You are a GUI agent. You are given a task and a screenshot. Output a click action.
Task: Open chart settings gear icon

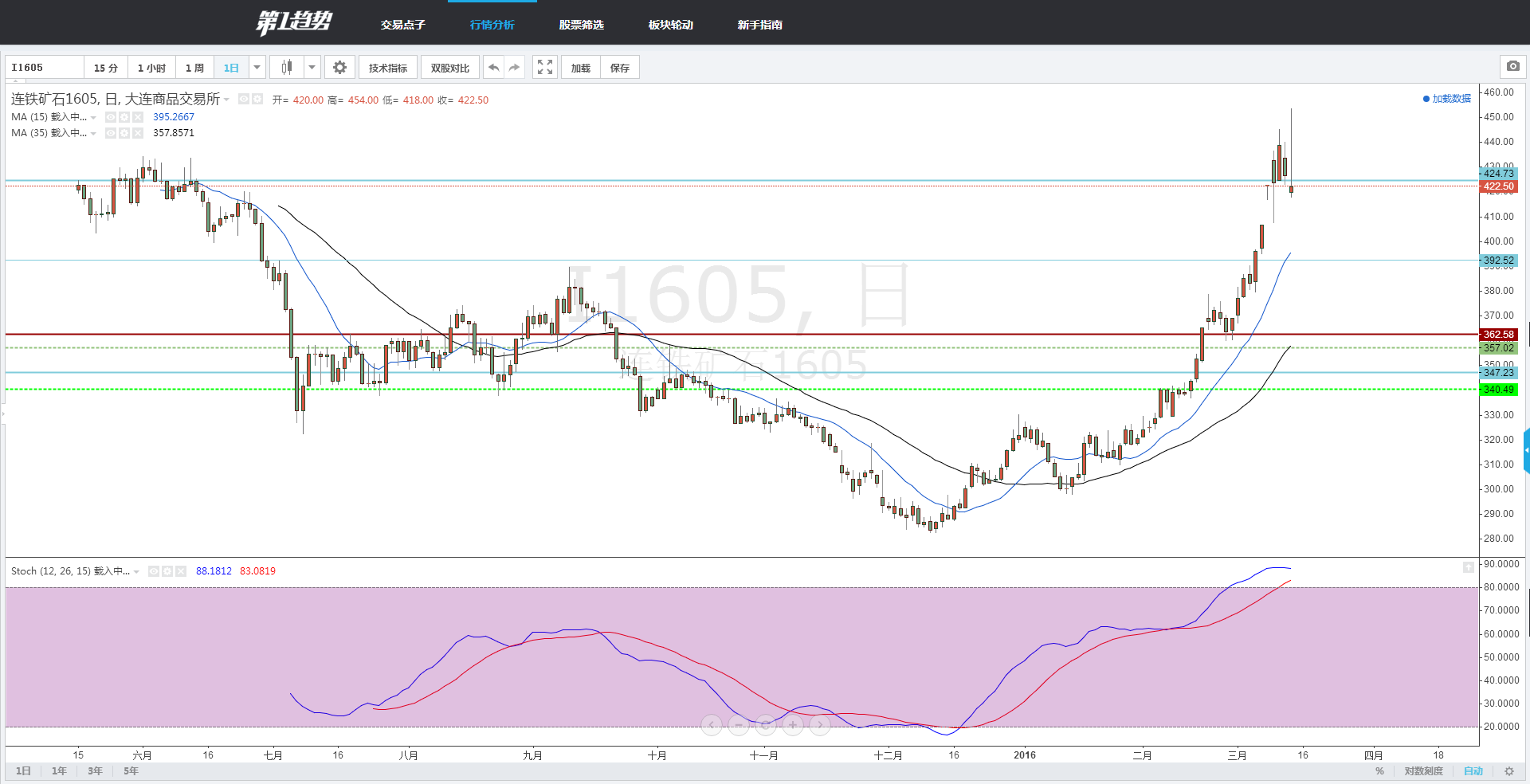click(x=339, y=68)
